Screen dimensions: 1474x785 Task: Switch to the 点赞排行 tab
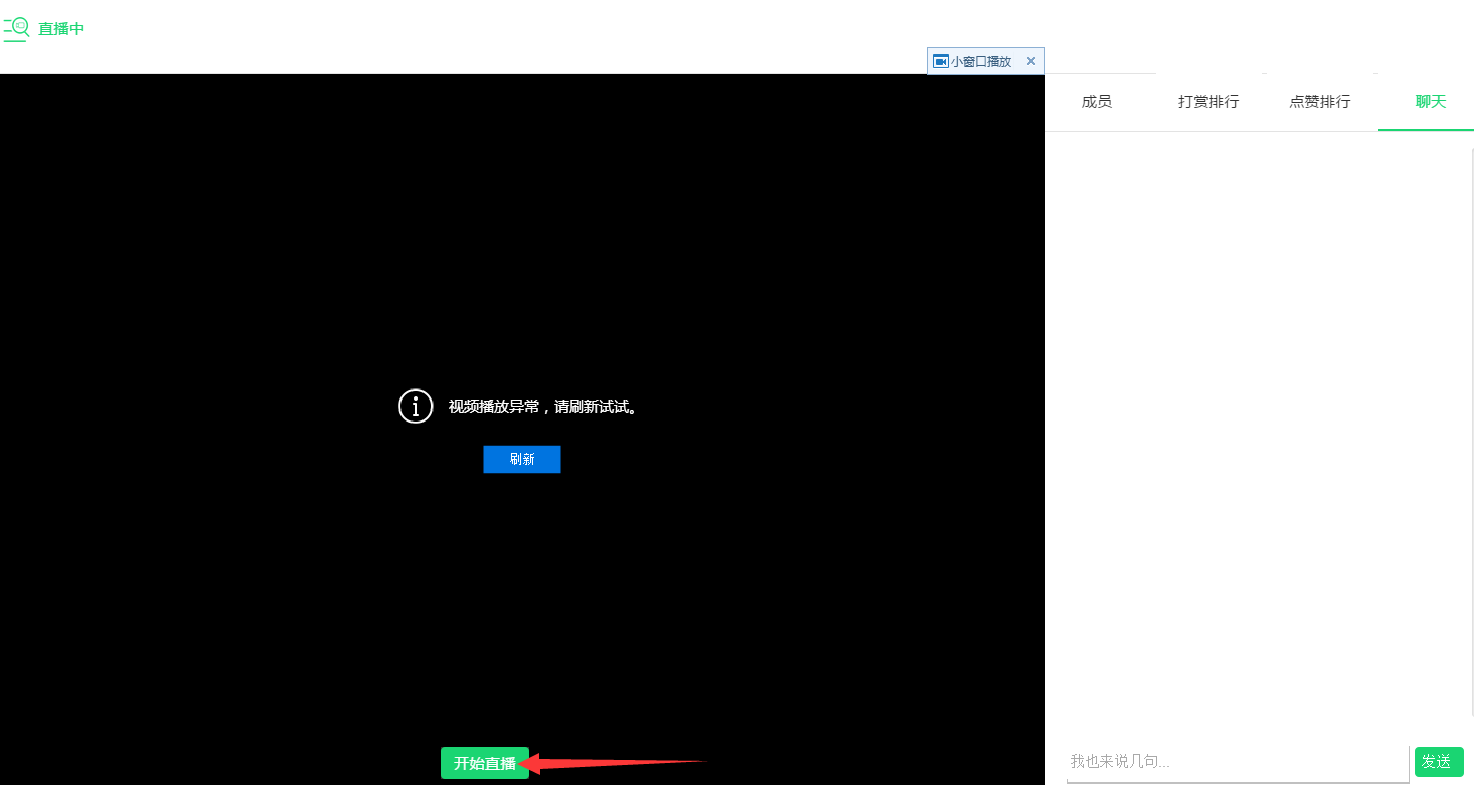coord(1320,102)
